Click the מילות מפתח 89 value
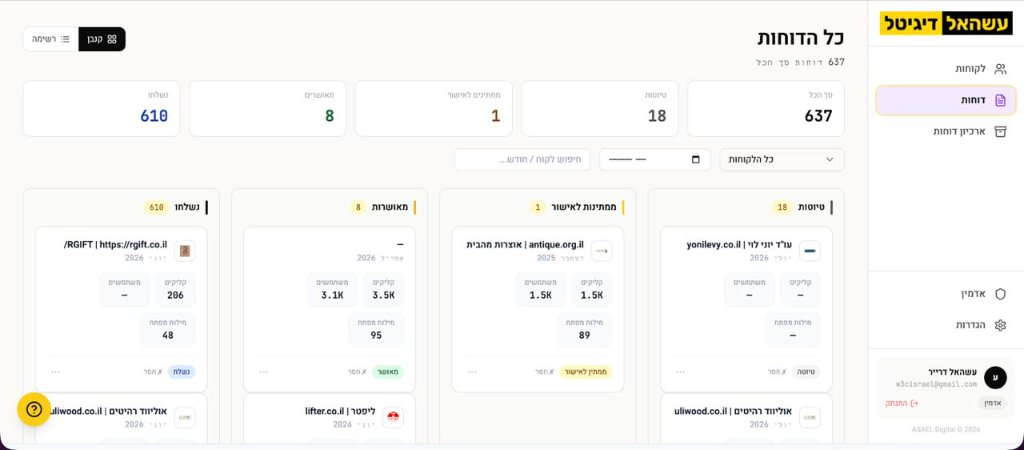This screenshot has width=1024, height=450. pos(584,335)
